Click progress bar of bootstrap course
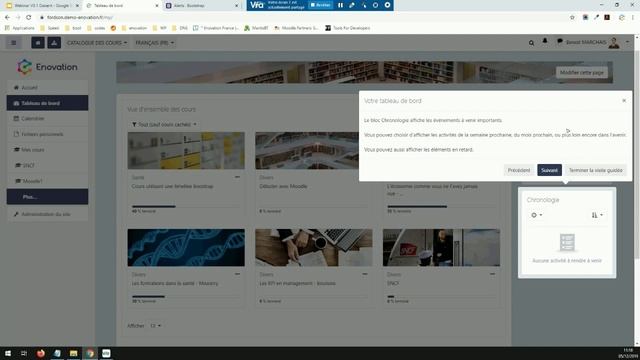The image size is (640, 360). pos(186,207)
